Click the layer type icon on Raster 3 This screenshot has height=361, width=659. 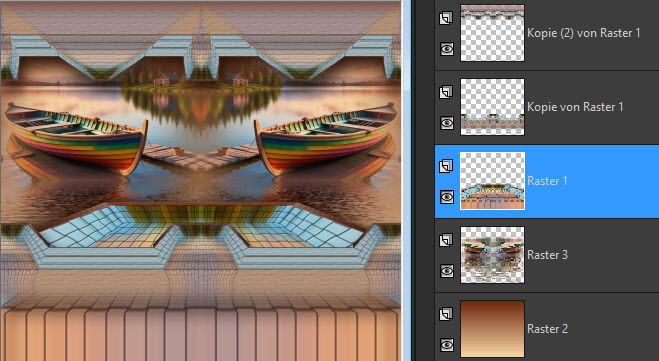pos(446,240)
